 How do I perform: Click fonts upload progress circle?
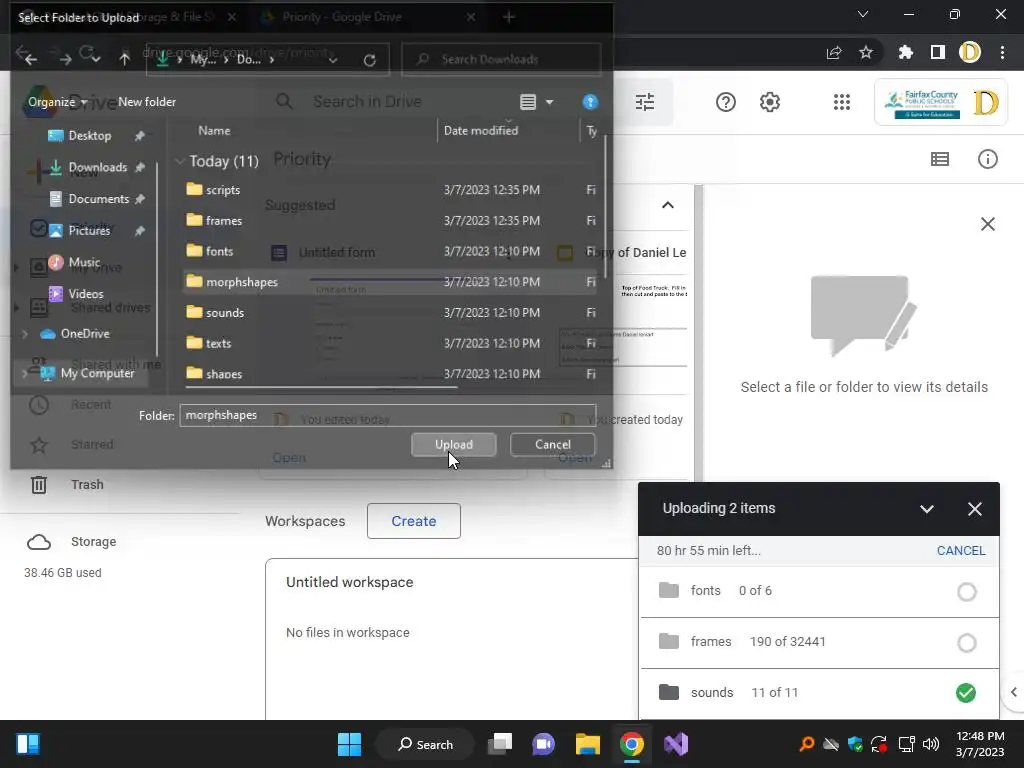967,592
